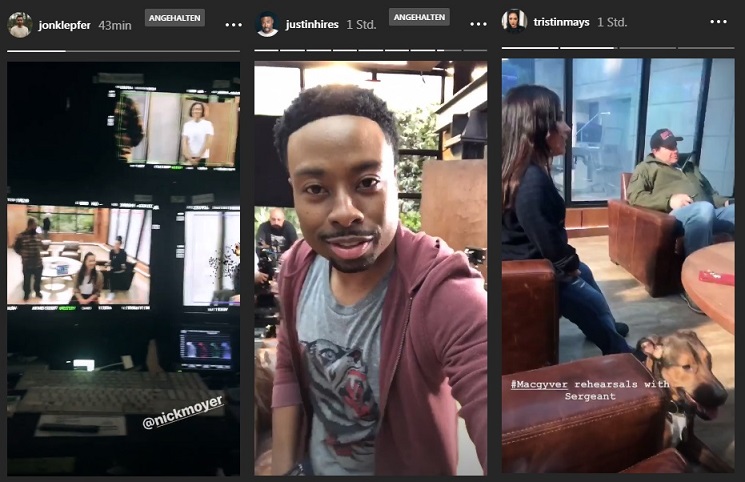
Task: Open justinhires' selfie story image
Action: (x=371, y=268)
